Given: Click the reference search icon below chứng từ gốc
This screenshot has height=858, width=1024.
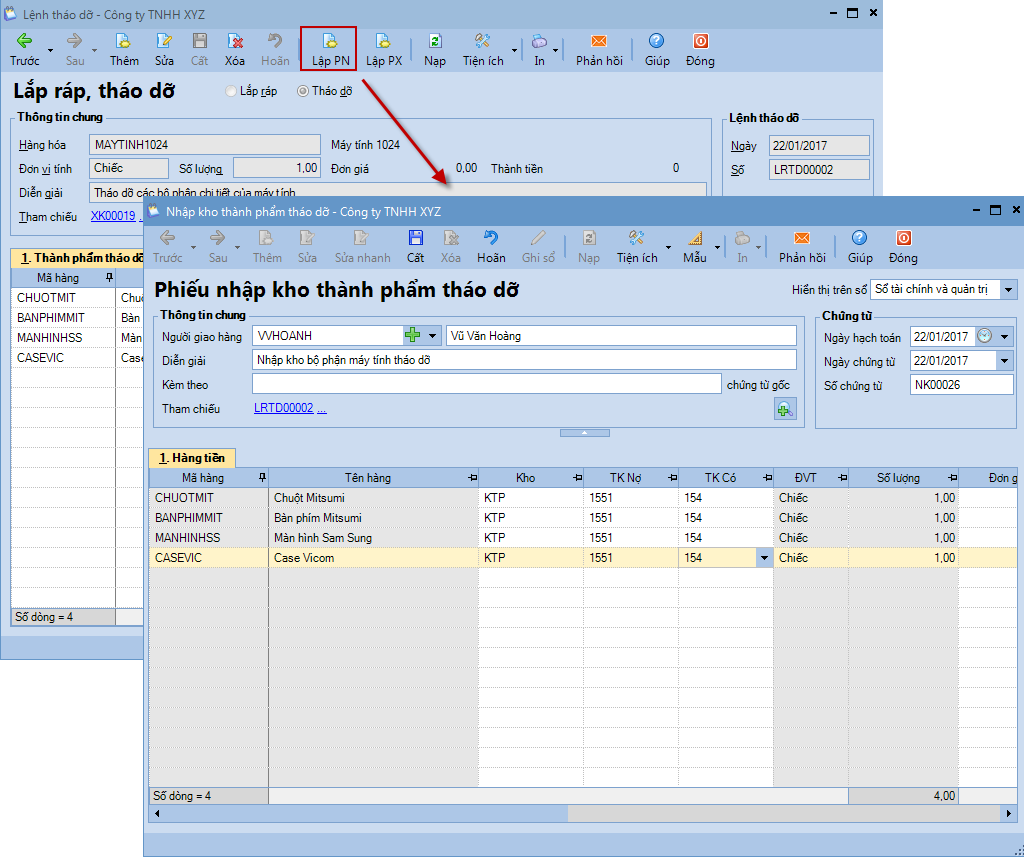Looking at the screenshot, I should point(785,408).
